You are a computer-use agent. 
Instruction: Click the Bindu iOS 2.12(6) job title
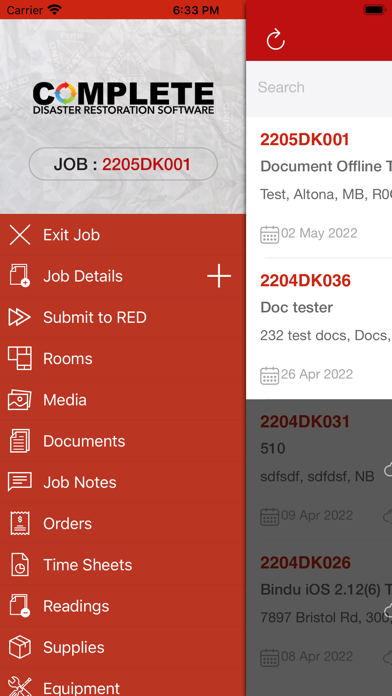tap(326, 589)
